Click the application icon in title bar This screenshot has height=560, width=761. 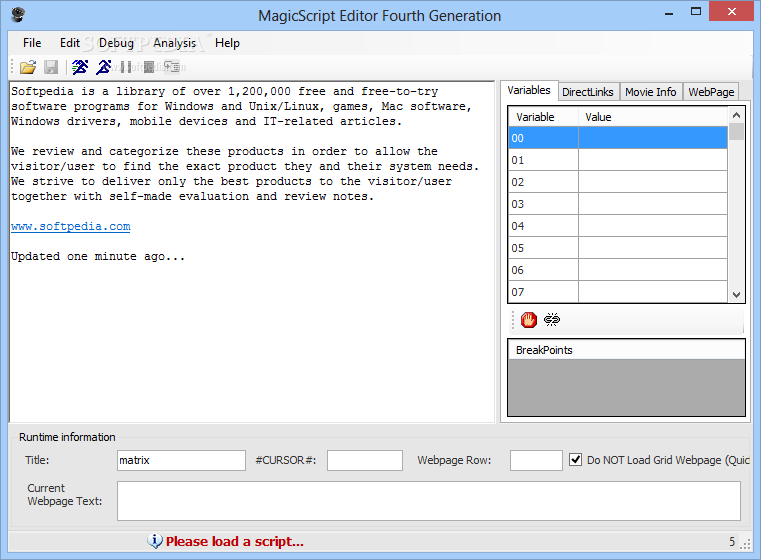(x=18, y=15)
